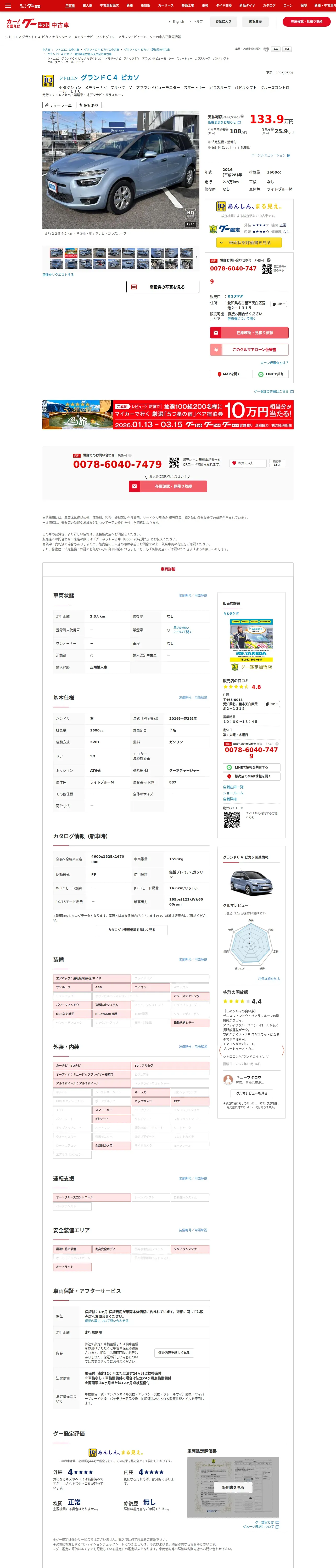Click Goo鑑定 logo in inspection box
Image resolution: width=336 pixels, height=1568 pixels.
point(225,229)
